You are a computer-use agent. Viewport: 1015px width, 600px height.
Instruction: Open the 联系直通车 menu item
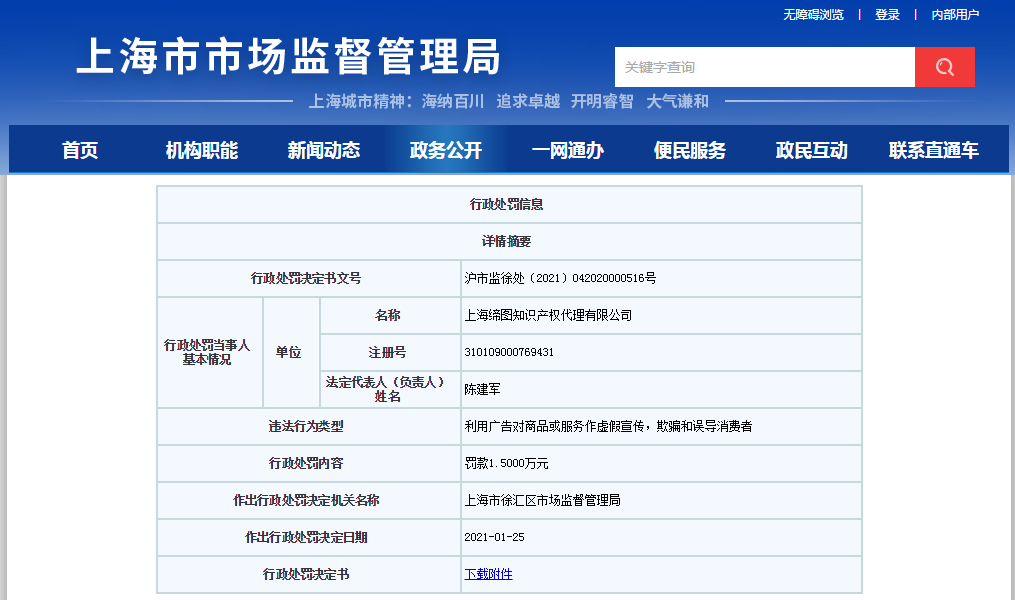point(933,150)
